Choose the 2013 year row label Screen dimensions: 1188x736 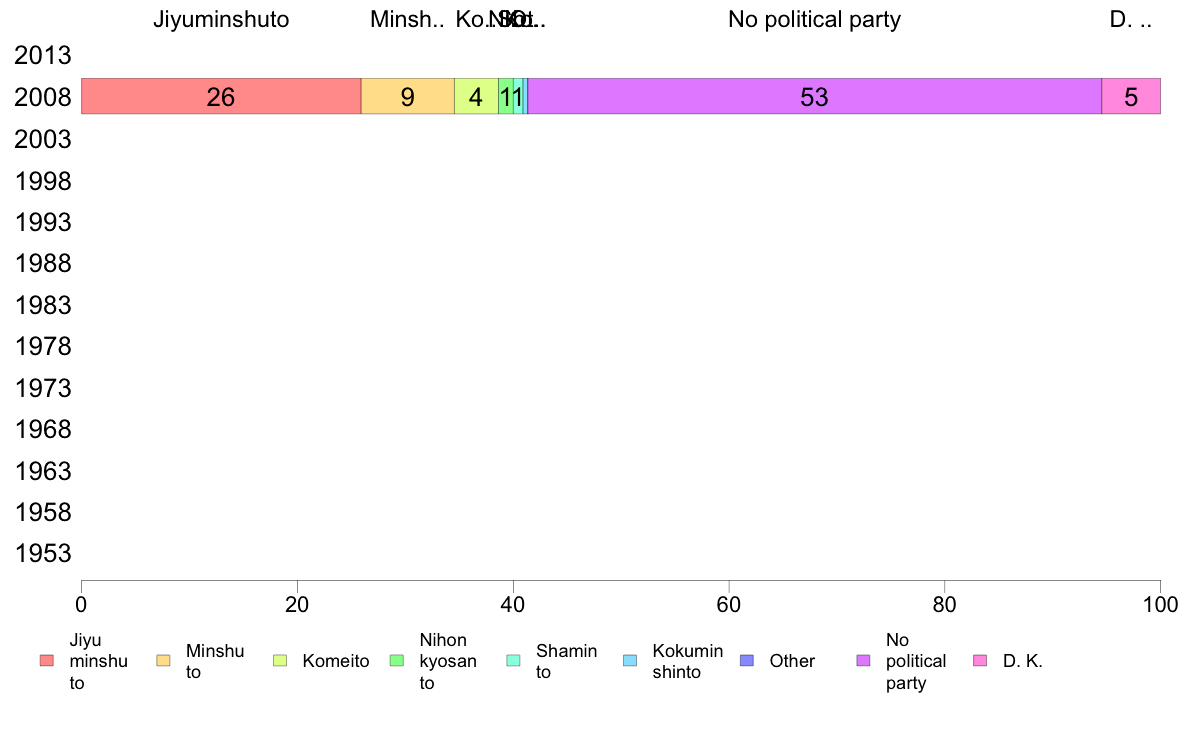click(42, 55)
